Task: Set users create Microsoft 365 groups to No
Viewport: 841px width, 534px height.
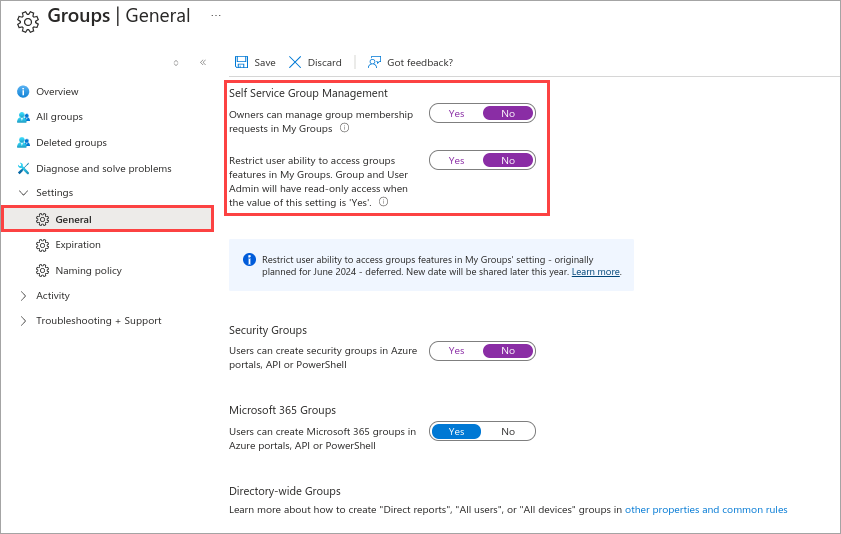Action: [508, 432]
